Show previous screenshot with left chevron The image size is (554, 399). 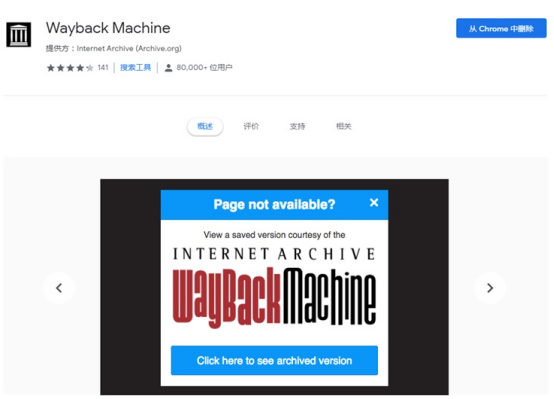(59, 288)
